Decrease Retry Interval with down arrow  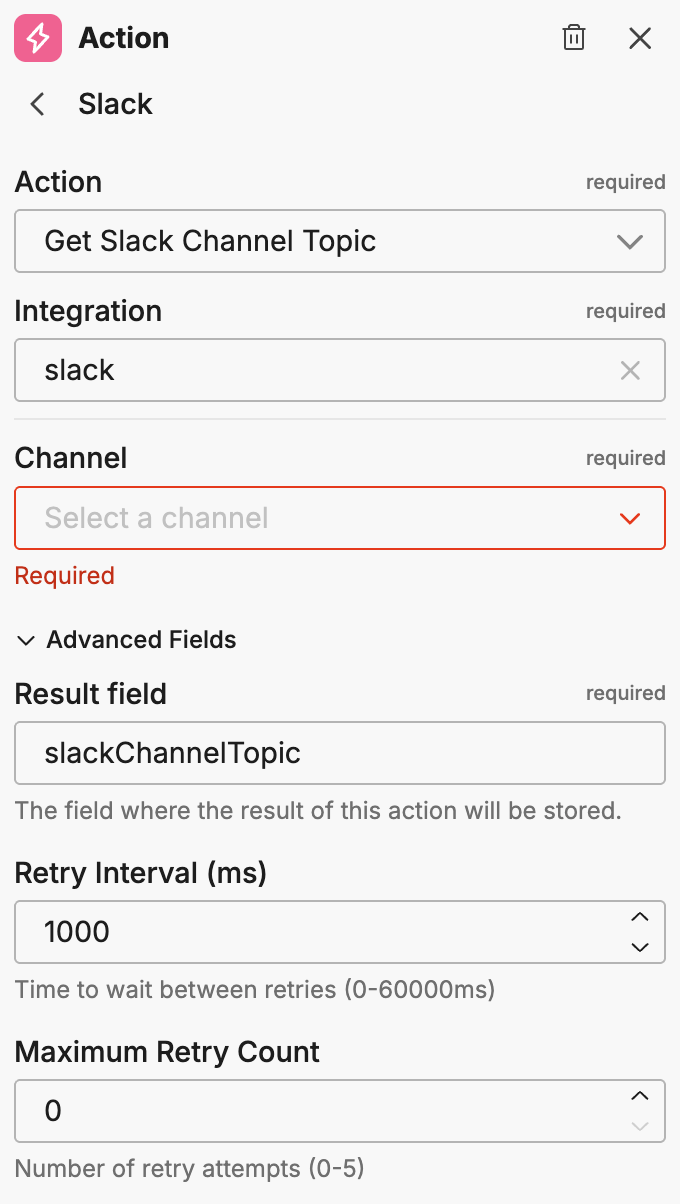point(640,946)
